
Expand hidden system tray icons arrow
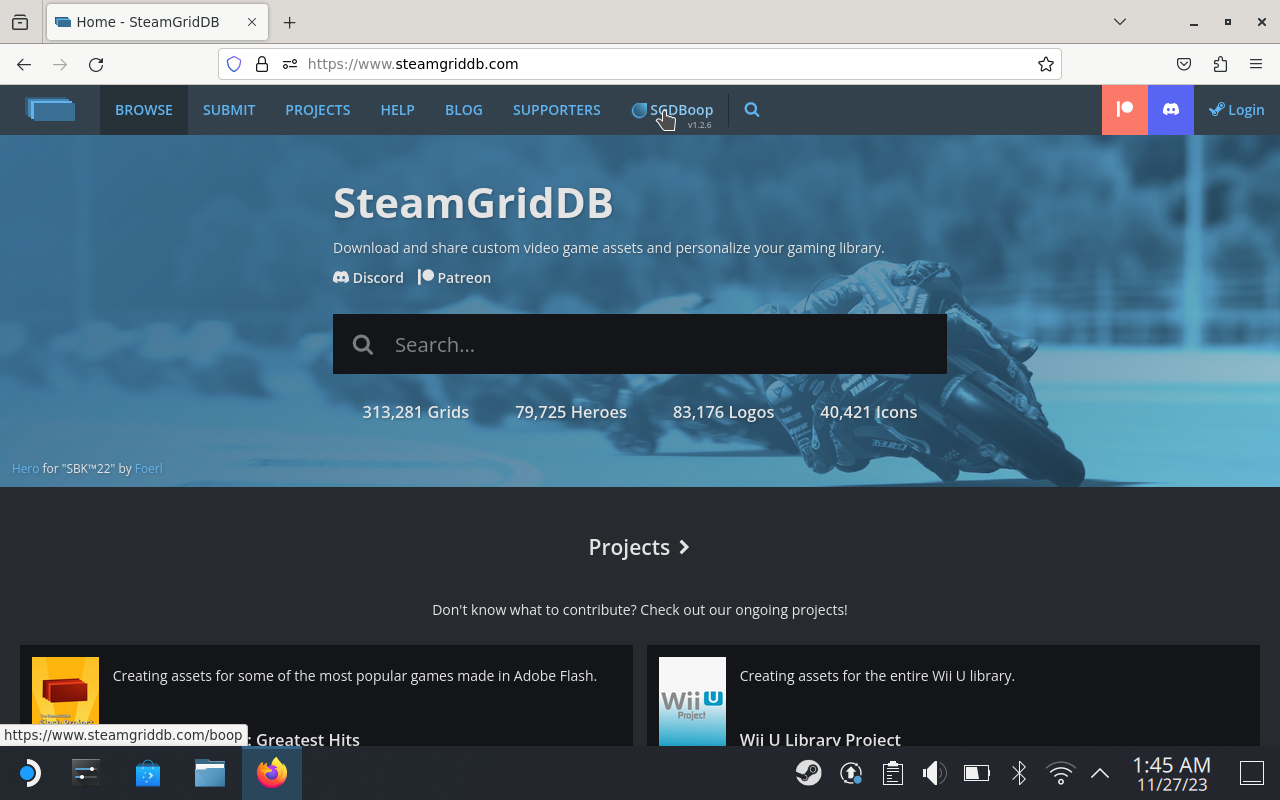pyautogui.click(x=1100, y=773)
